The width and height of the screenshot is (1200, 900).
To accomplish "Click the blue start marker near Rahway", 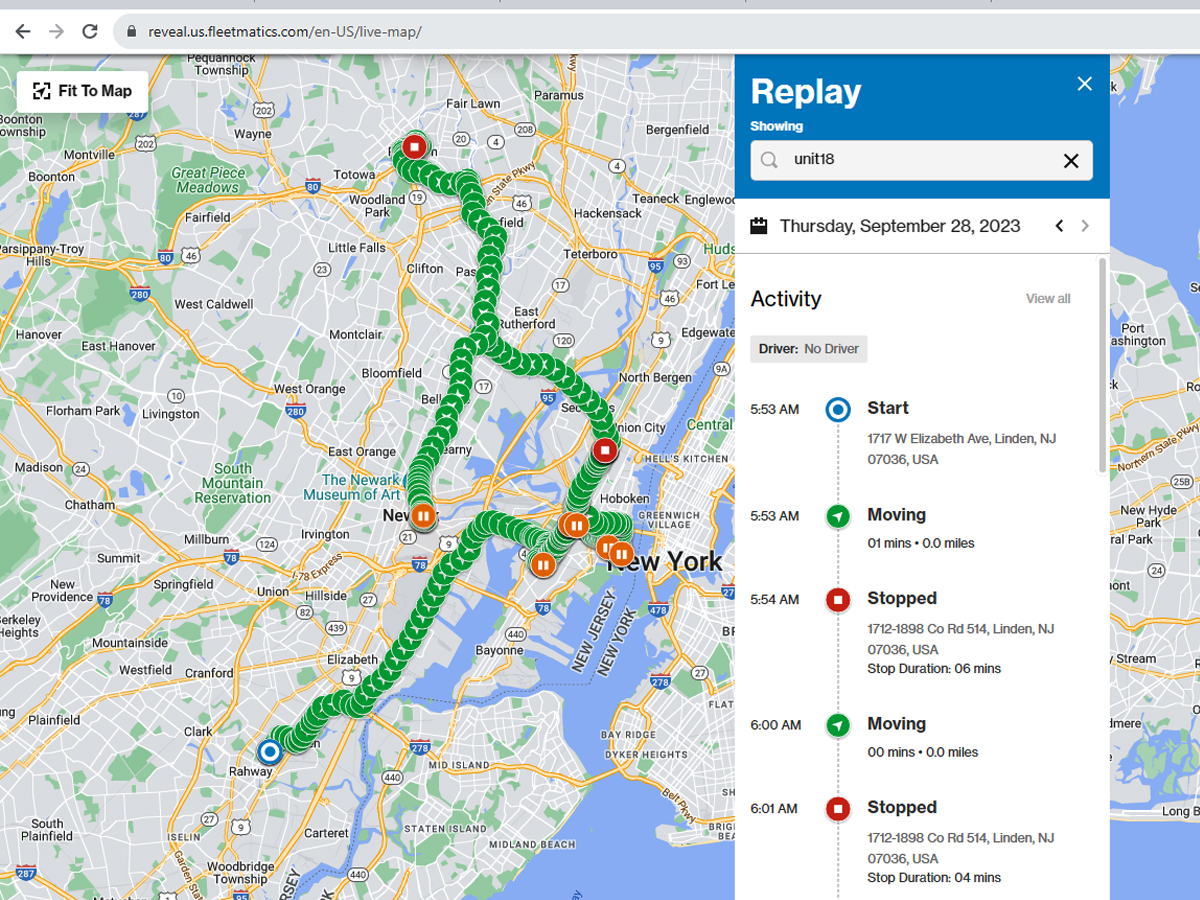I will click(x=269, y=752).
